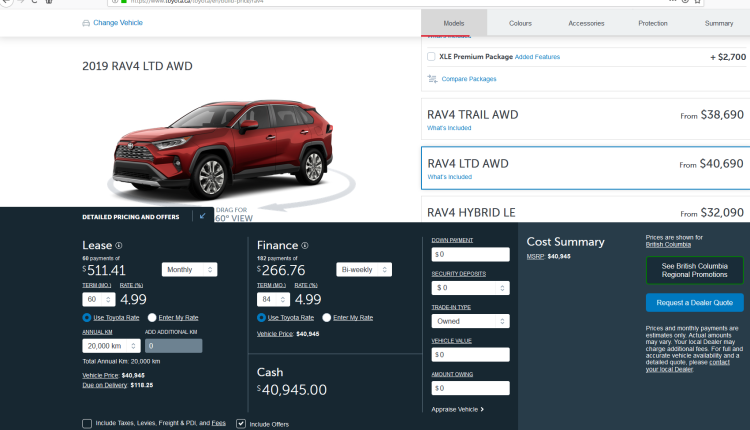Open the Lease term 60 dropdown
Viewport: 750px width, 430px height.
click(x=99, y=299)
